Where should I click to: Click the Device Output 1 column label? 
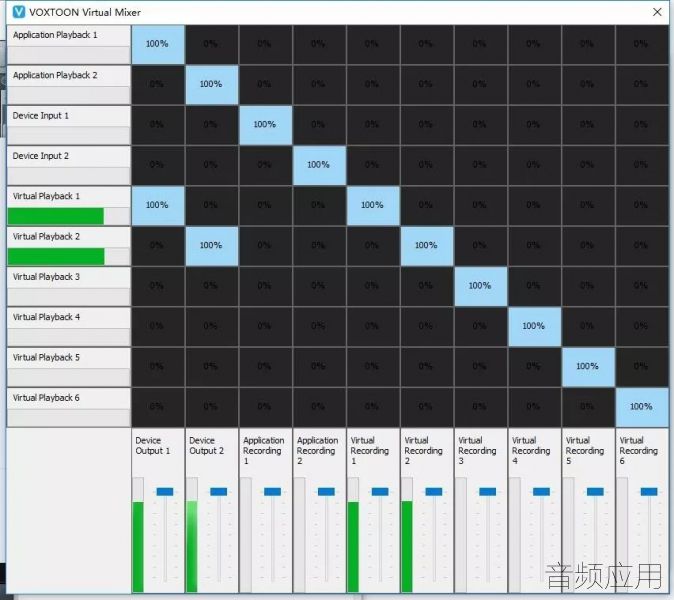point(153,446)
